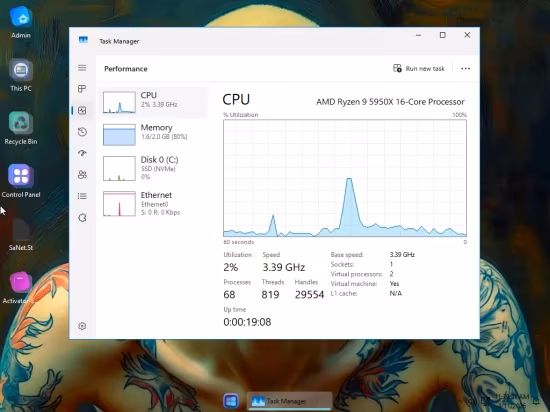Open the Recycle Bin desktop icon

pos(21,128)
